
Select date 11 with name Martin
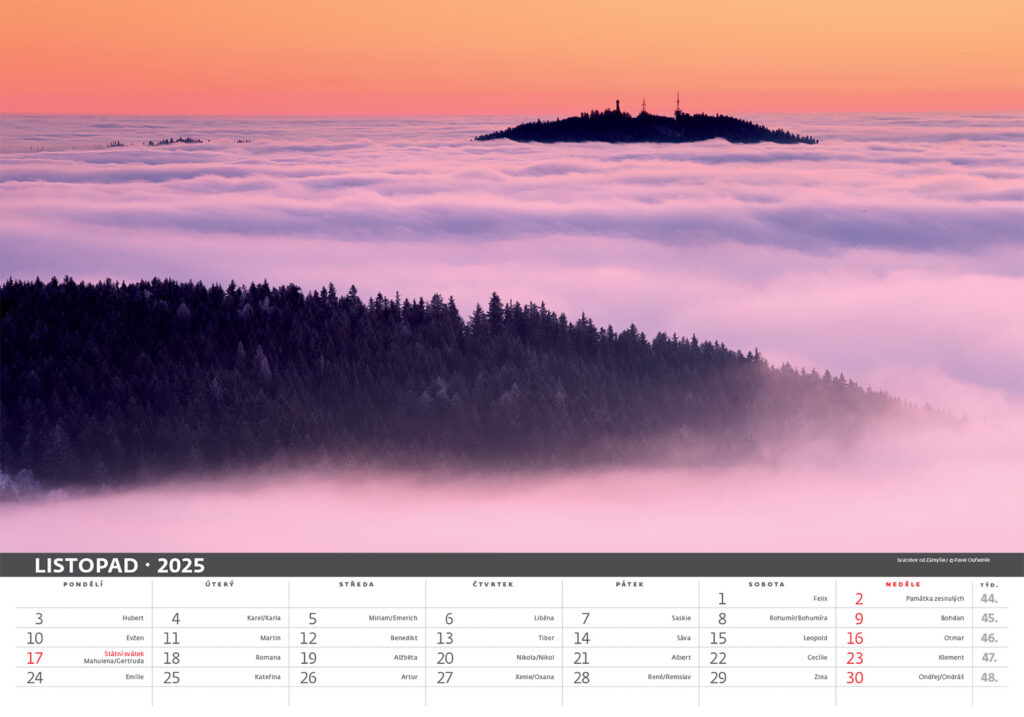click(x=172, y=638)
